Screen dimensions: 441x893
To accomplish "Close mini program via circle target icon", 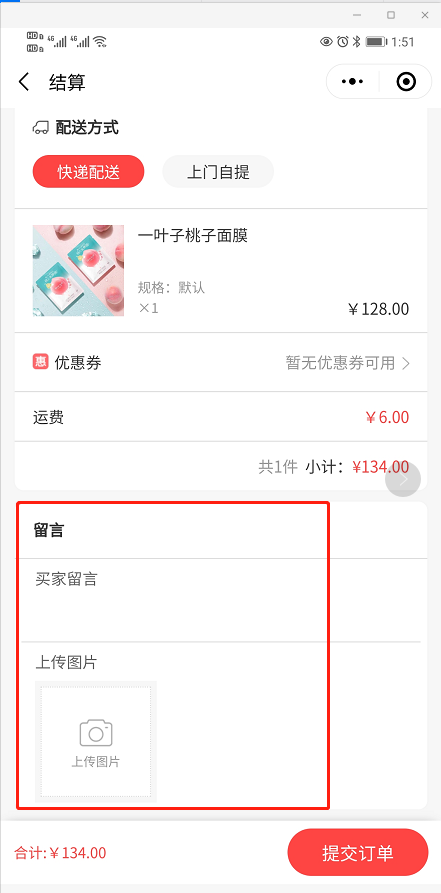I will (x=406, y=82).
